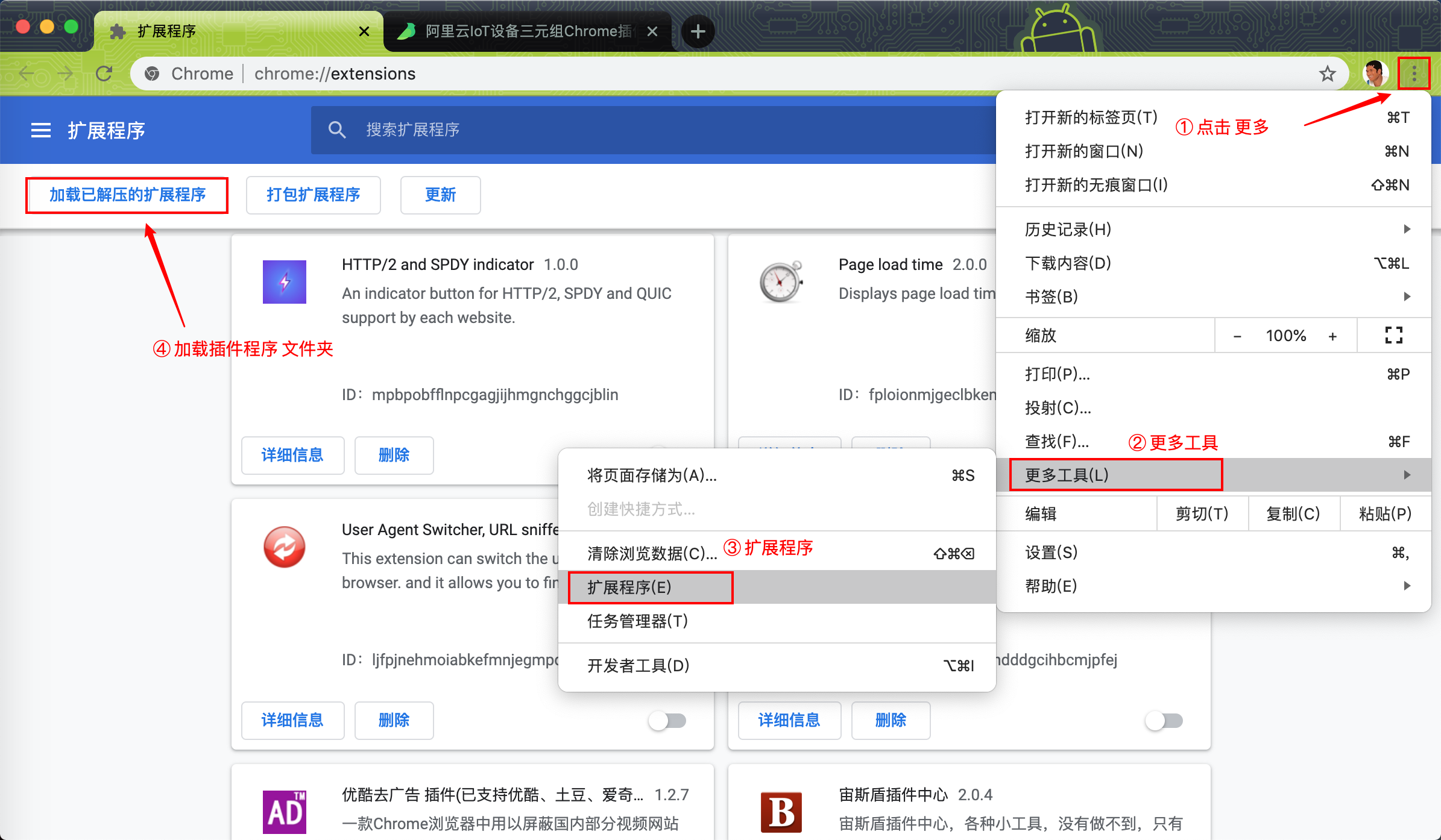Expand 历史记录(H) submenu

pyautogui.click(x=1214, y=229)
